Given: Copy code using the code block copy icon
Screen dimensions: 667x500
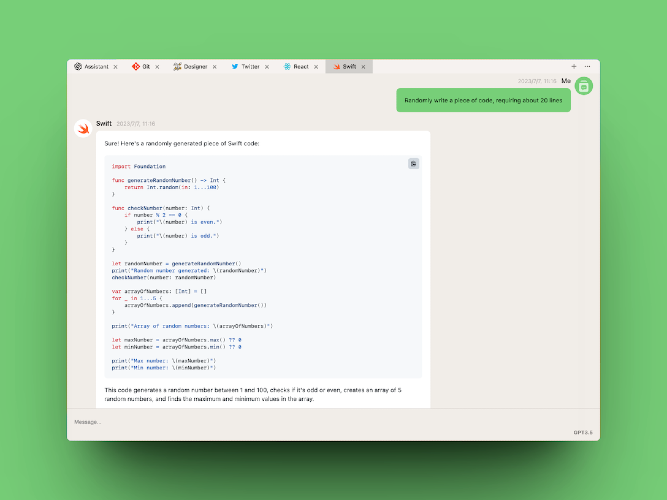Looking at the screenshot, I should tap(413, 164).
